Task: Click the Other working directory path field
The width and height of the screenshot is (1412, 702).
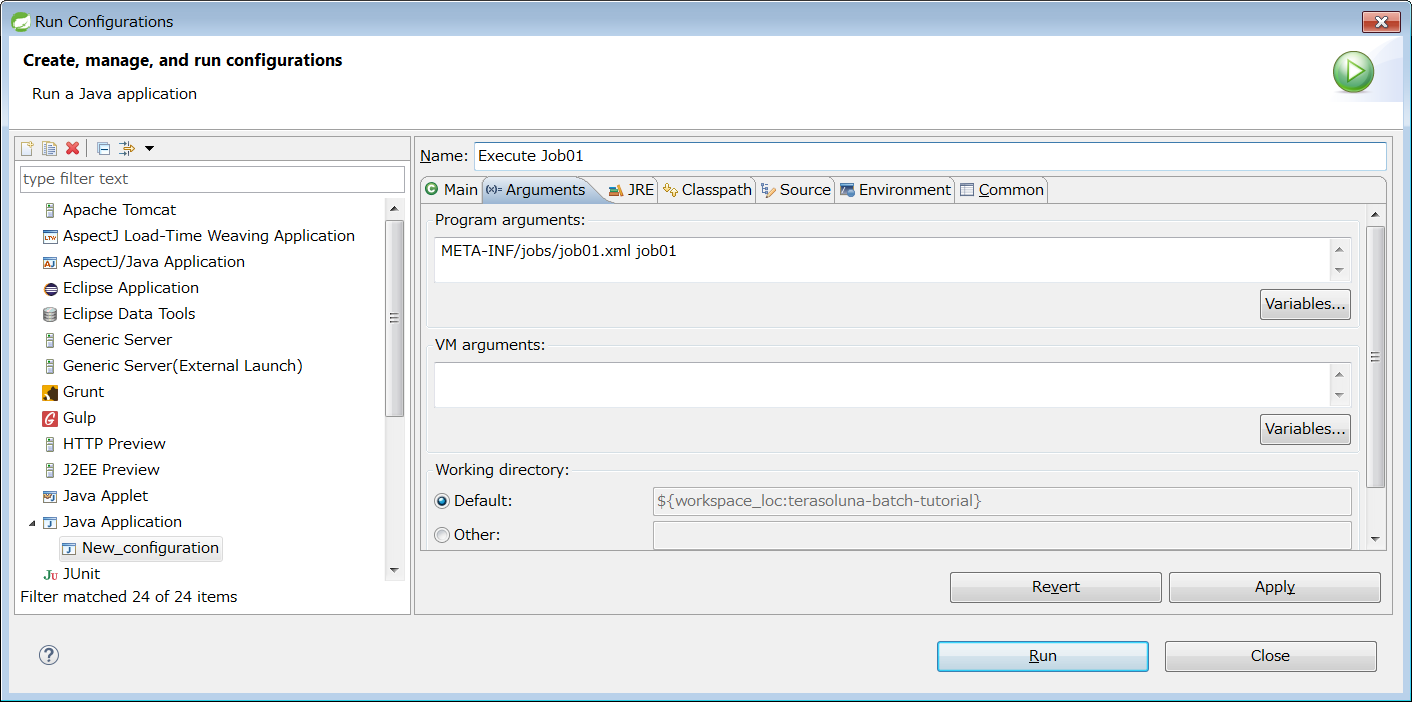Action: [1002, 535]
